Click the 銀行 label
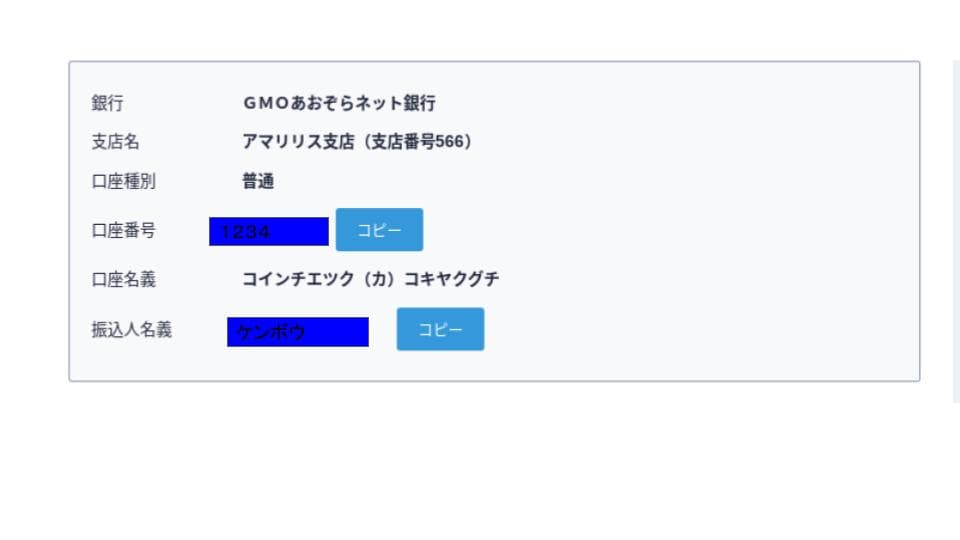The height and width of the screenshot is (540, 960). 107,103
